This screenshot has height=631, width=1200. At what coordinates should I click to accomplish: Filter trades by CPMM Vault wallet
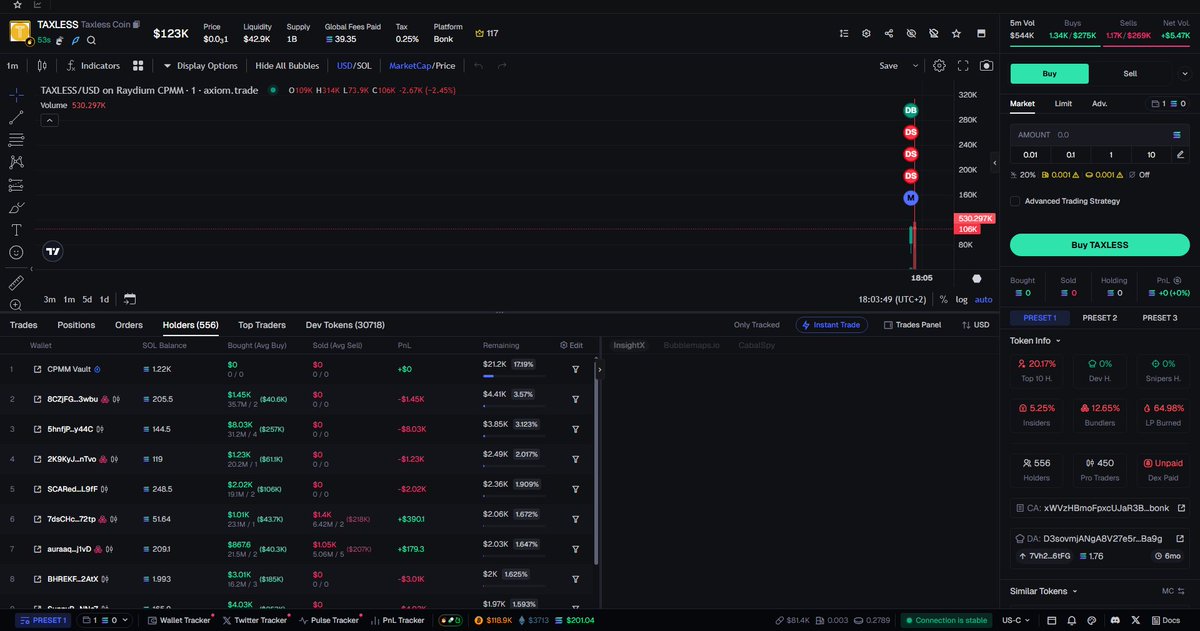point(576,369)
